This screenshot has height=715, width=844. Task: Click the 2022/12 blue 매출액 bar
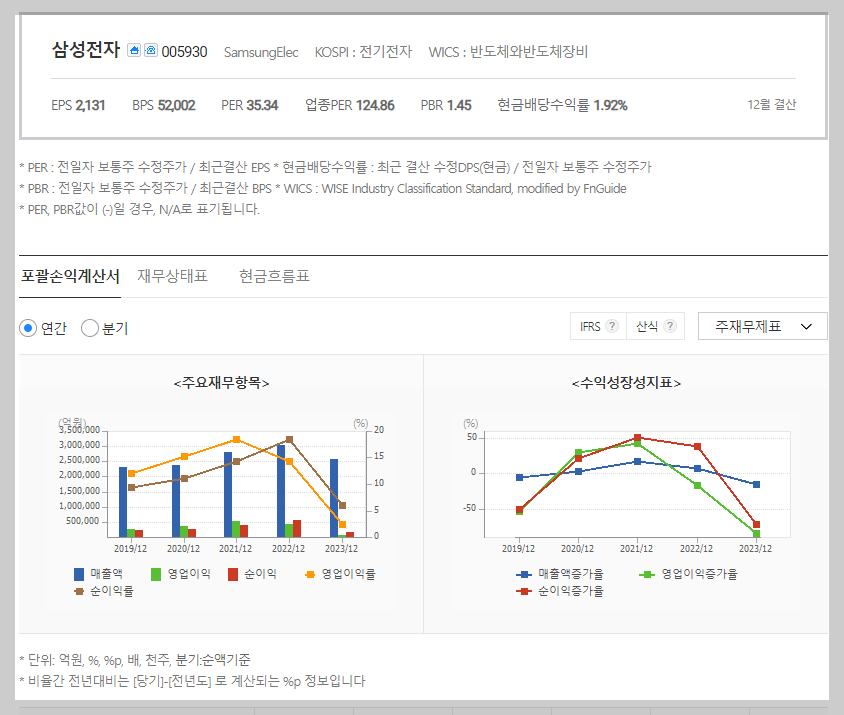281,491
